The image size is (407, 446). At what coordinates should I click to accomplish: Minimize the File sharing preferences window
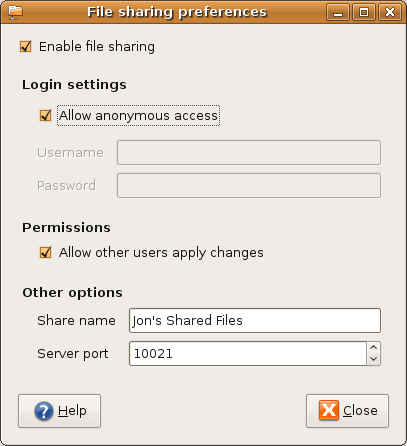tap(338, 12)
